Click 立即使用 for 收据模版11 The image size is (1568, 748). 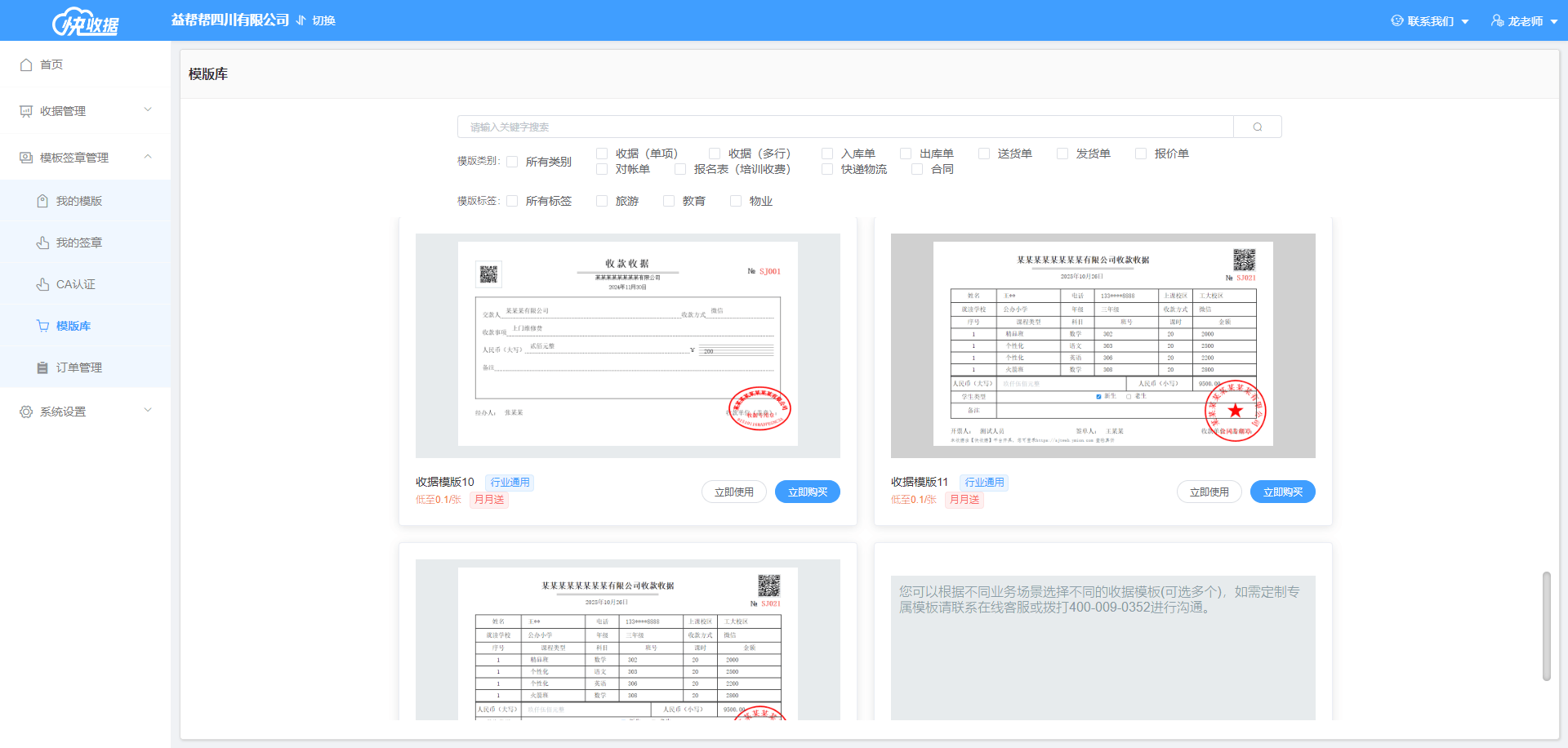click(1209, 492)
